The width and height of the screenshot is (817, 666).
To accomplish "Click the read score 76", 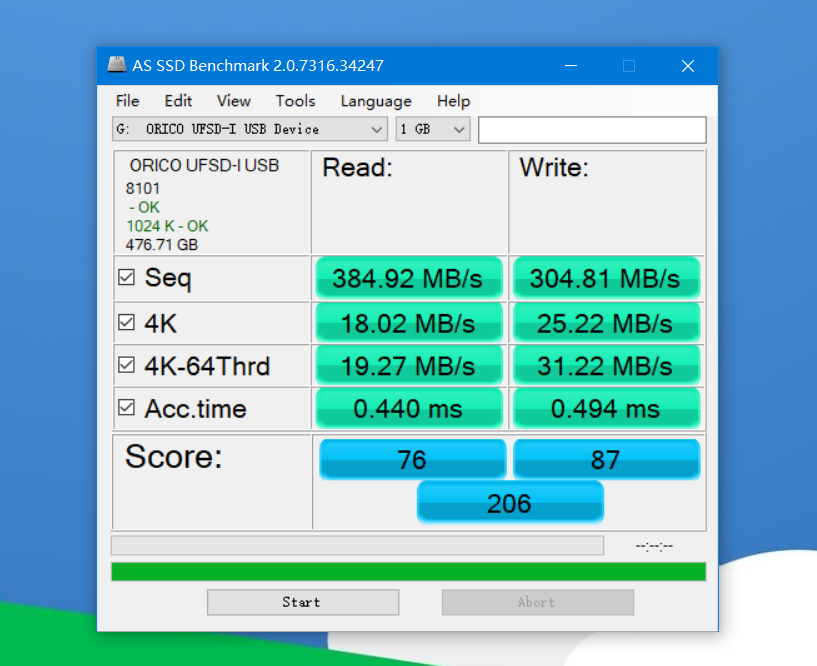I will coord(413,459).
